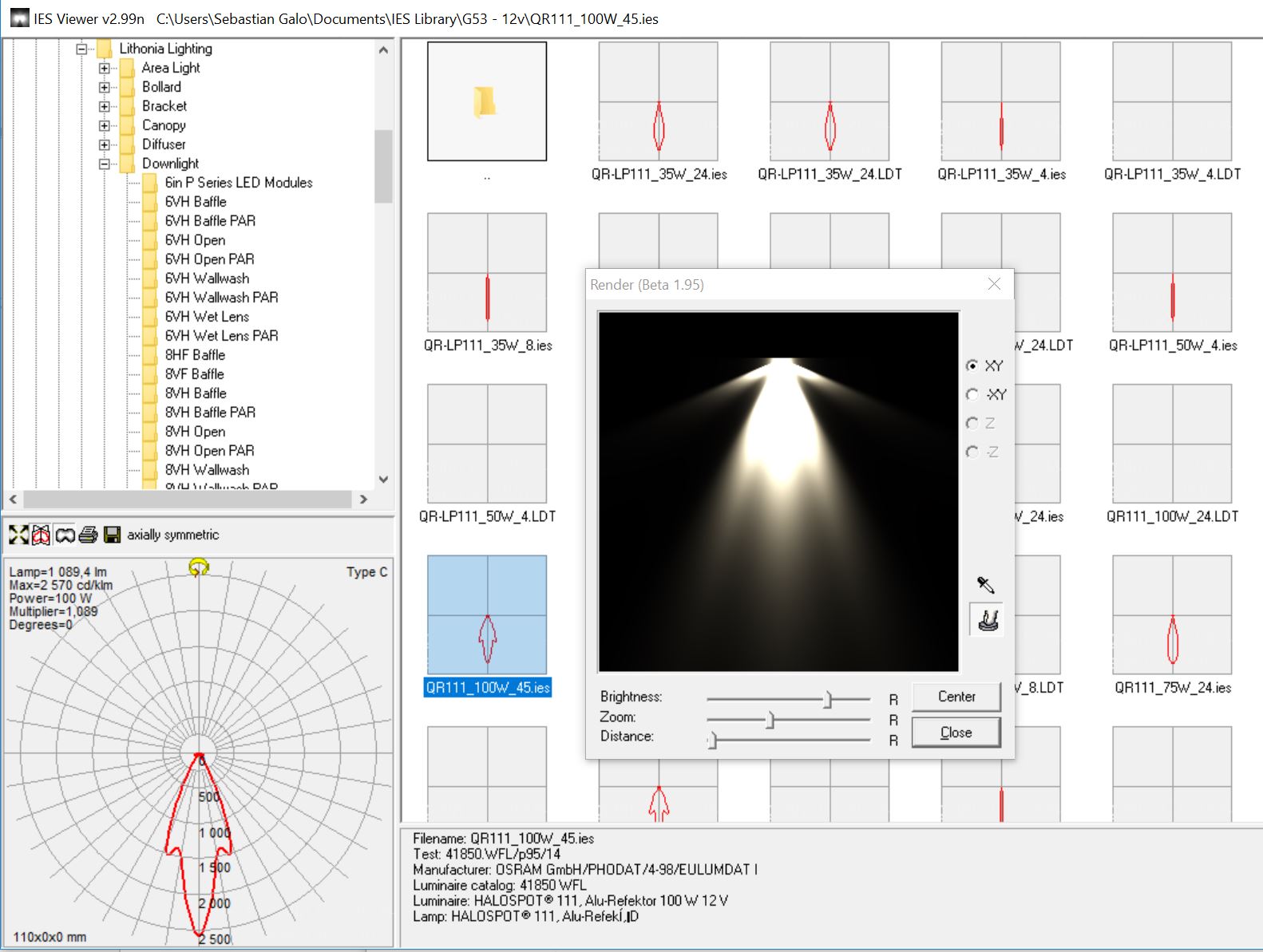Image resolution: width=1263 pixels, height=952 pixels.
Task: Select the QR-LP111_50W_4.ies thumbnail
Action: [1172, 272]
